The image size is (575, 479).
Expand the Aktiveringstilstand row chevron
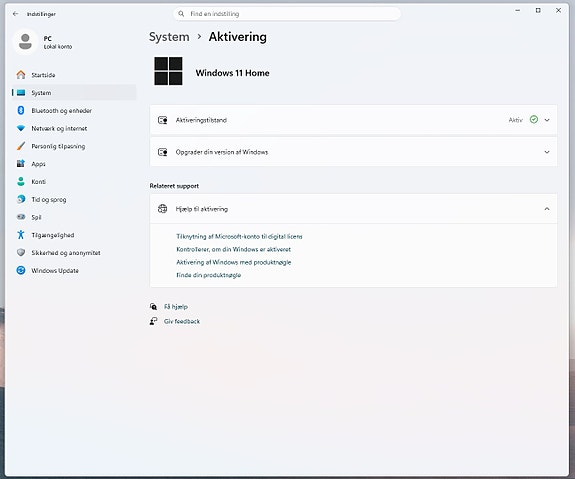(x=547, y=120)
